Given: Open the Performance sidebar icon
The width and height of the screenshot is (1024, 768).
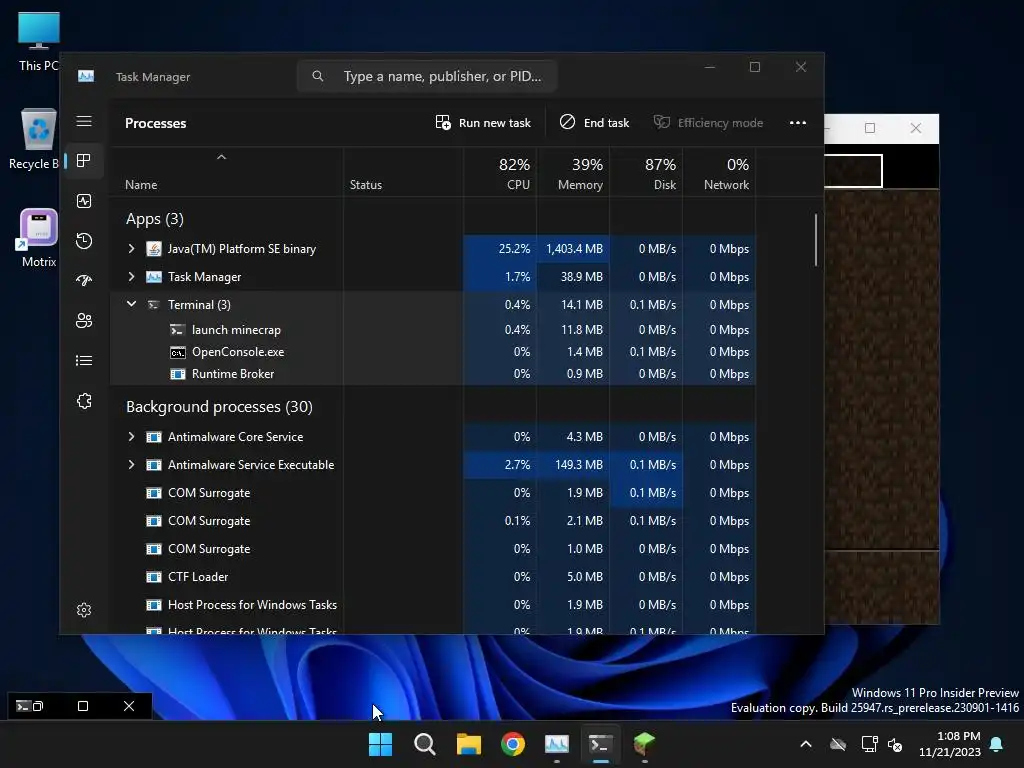Looking at the screenshot, I should pyautogui.click(x=84, y=201).
